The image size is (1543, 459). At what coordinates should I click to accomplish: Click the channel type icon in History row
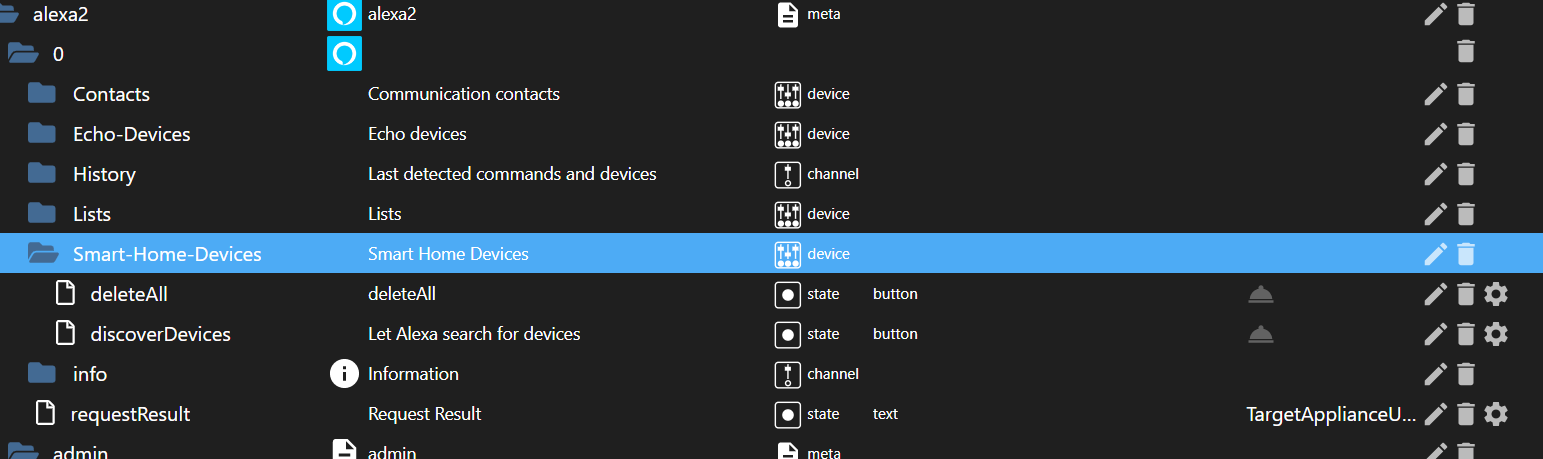[x=788, y=174]
